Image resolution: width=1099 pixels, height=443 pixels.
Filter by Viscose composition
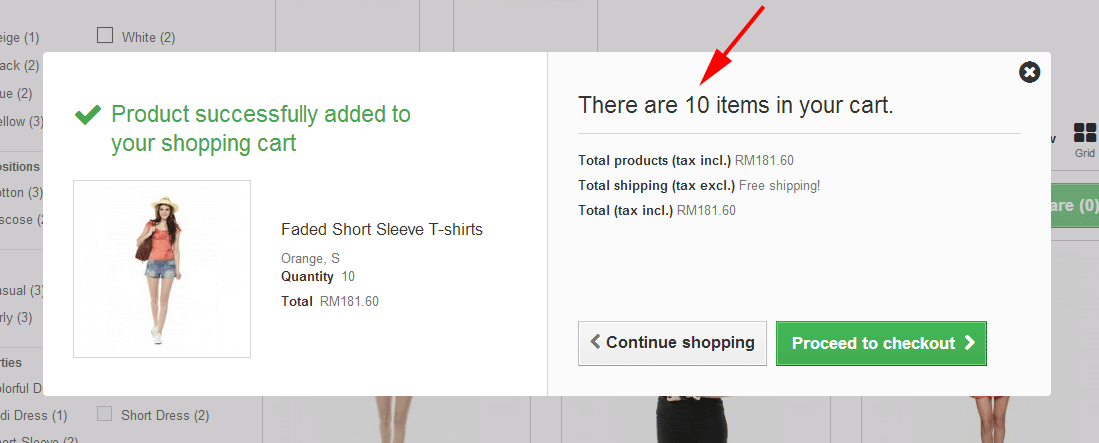(x=20, y=220)
